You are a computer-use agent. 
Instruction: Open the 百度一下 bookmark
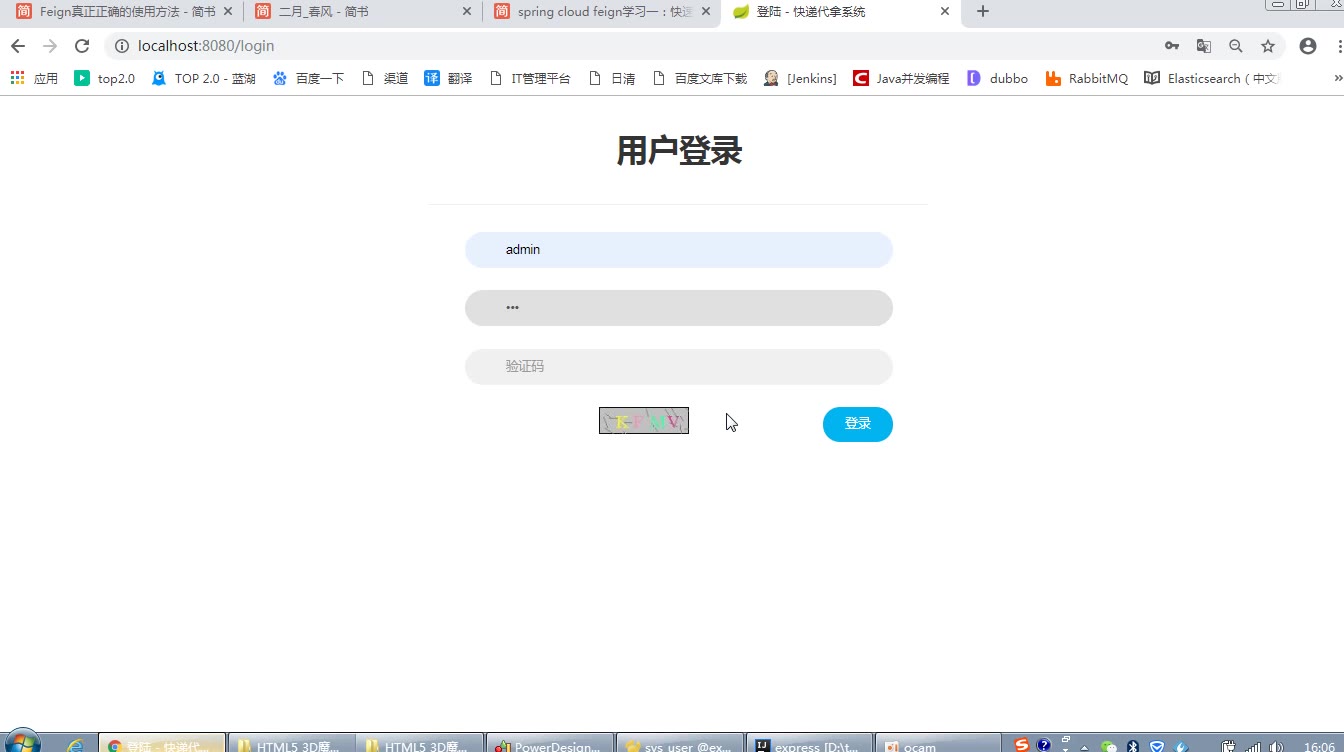click(x=308, y=78)
